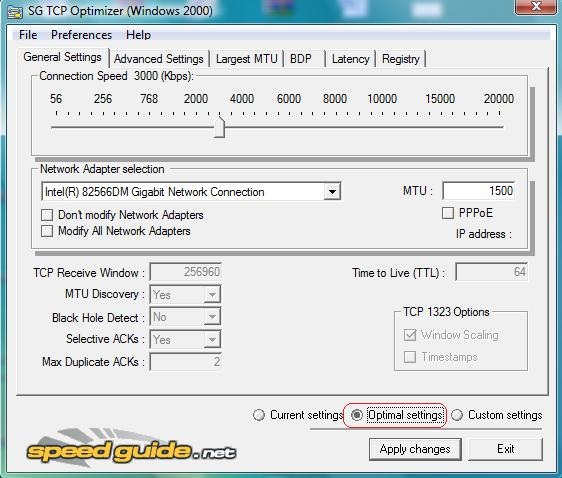Image resolution: width=562 pixels, height=478 pixels.
Task: Click the MTU input field showing 1500
Action: pos(479,191)
